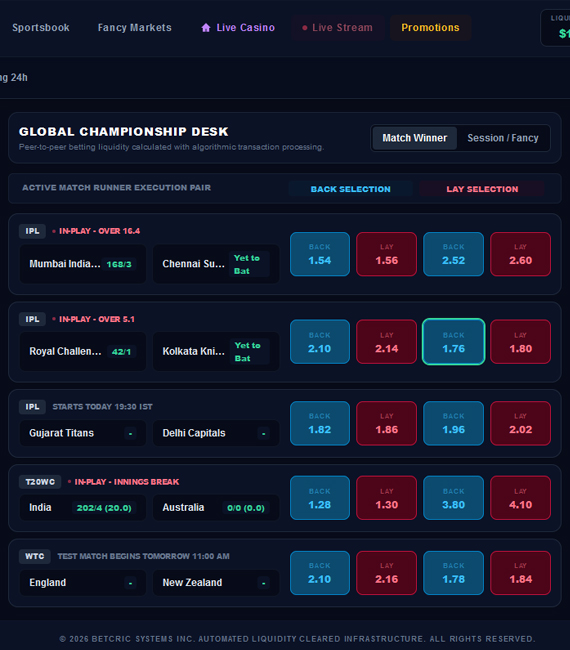
Task: Back Gujarat Titans at 1.82
Action: (x=320, y=423)
